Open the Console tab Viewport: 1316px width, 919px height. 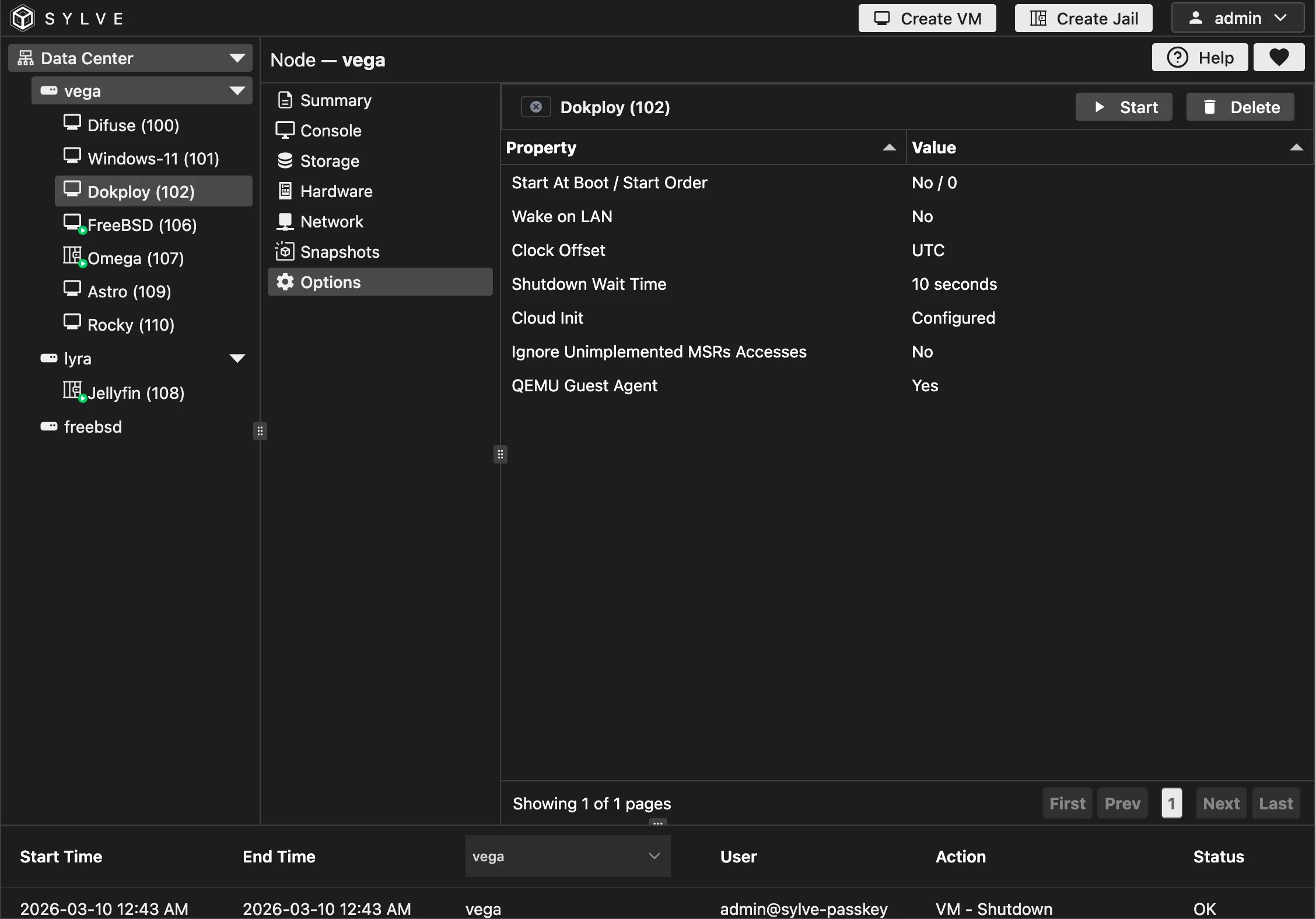tap(330, 131)
